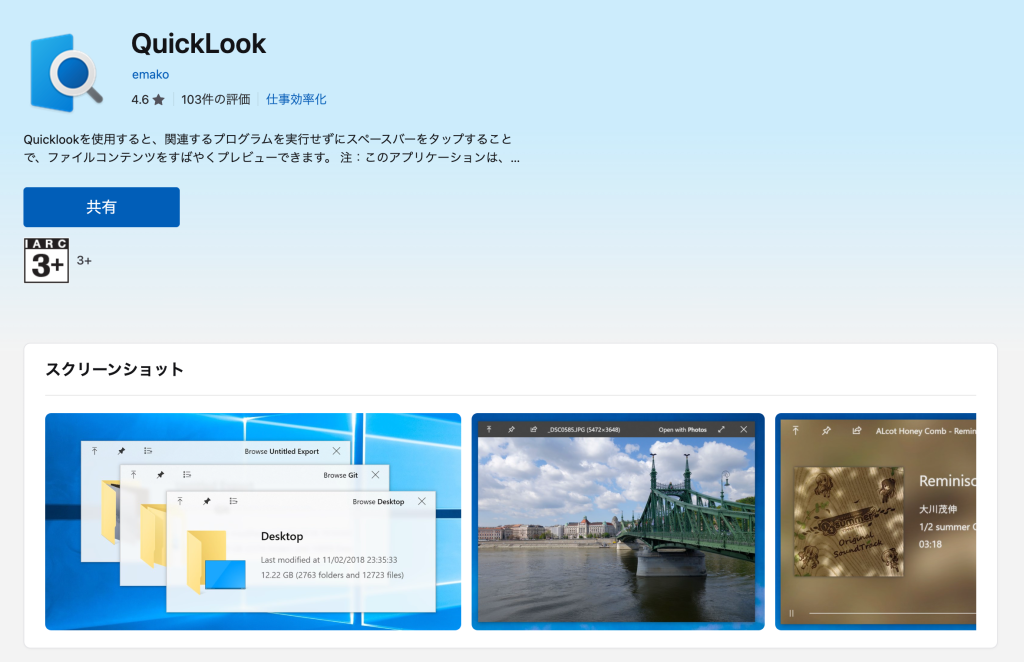Click list icon in Browse Desktop window
This screenshot has width=1024, height=662.
point(233,501)
